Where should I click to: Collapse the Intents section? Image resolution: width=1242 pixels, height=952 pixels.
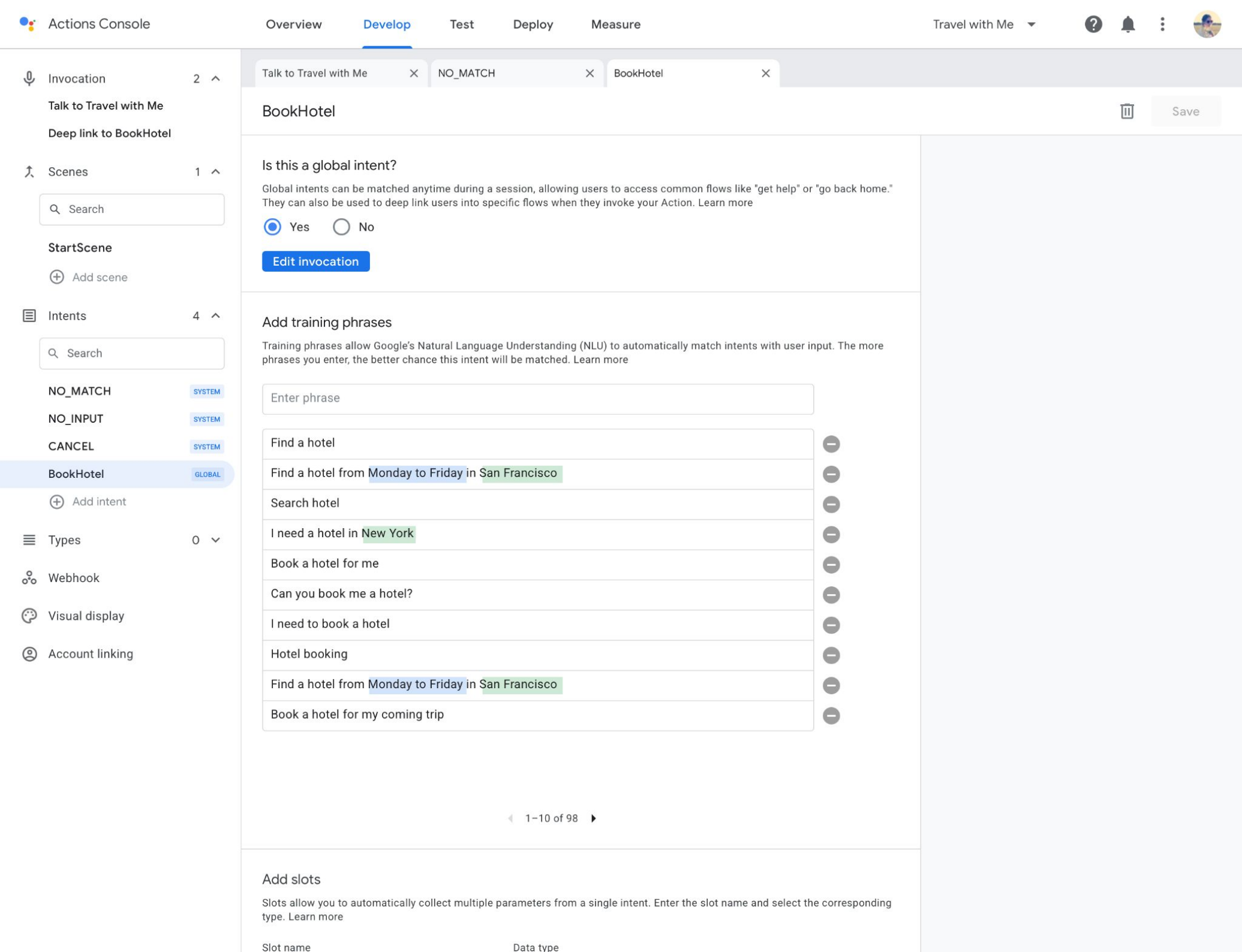(x=215, y=316)
